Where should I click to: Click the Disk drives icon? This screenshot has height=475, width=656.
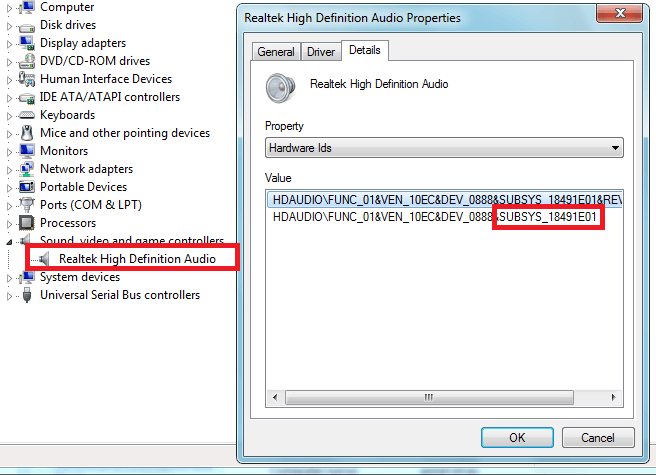pos(27,27)
